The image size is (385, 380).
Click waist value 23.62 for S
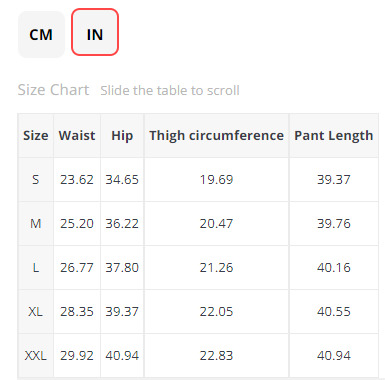pos(77,180)
